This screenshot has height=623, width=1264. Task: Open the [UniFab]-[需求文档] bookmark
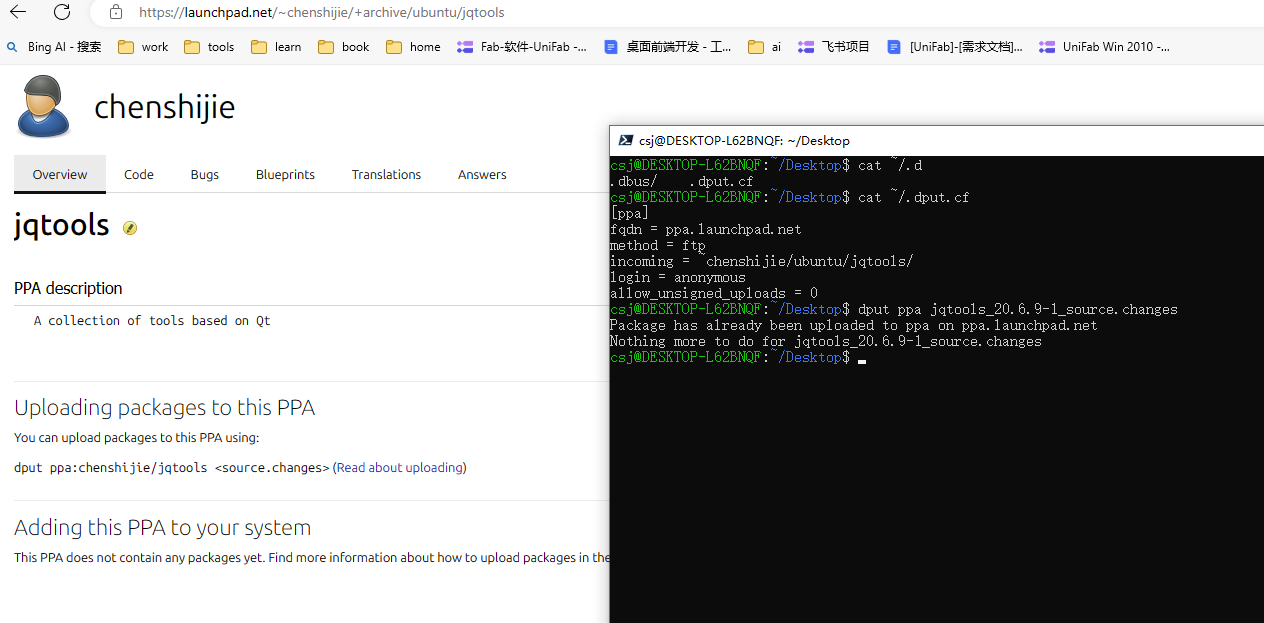click(955, 46)
